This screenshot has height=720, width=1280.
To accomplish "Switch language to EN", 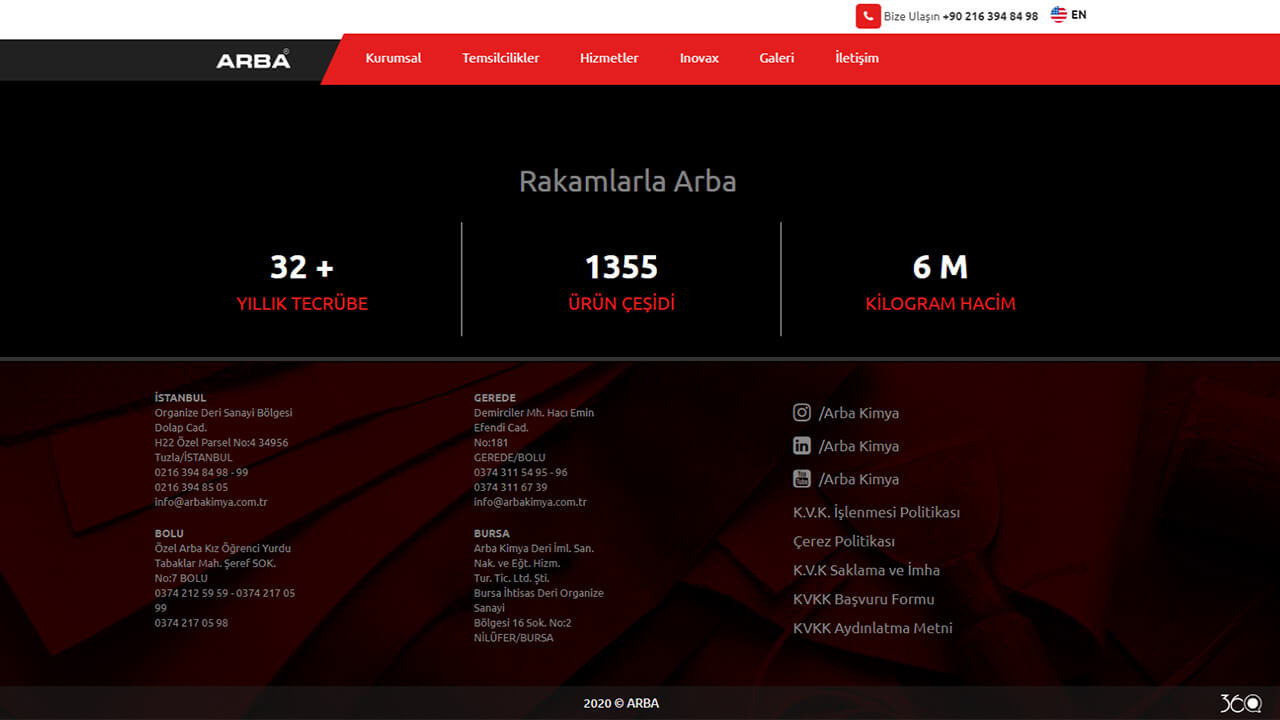I will click(x=1079, y=15).
